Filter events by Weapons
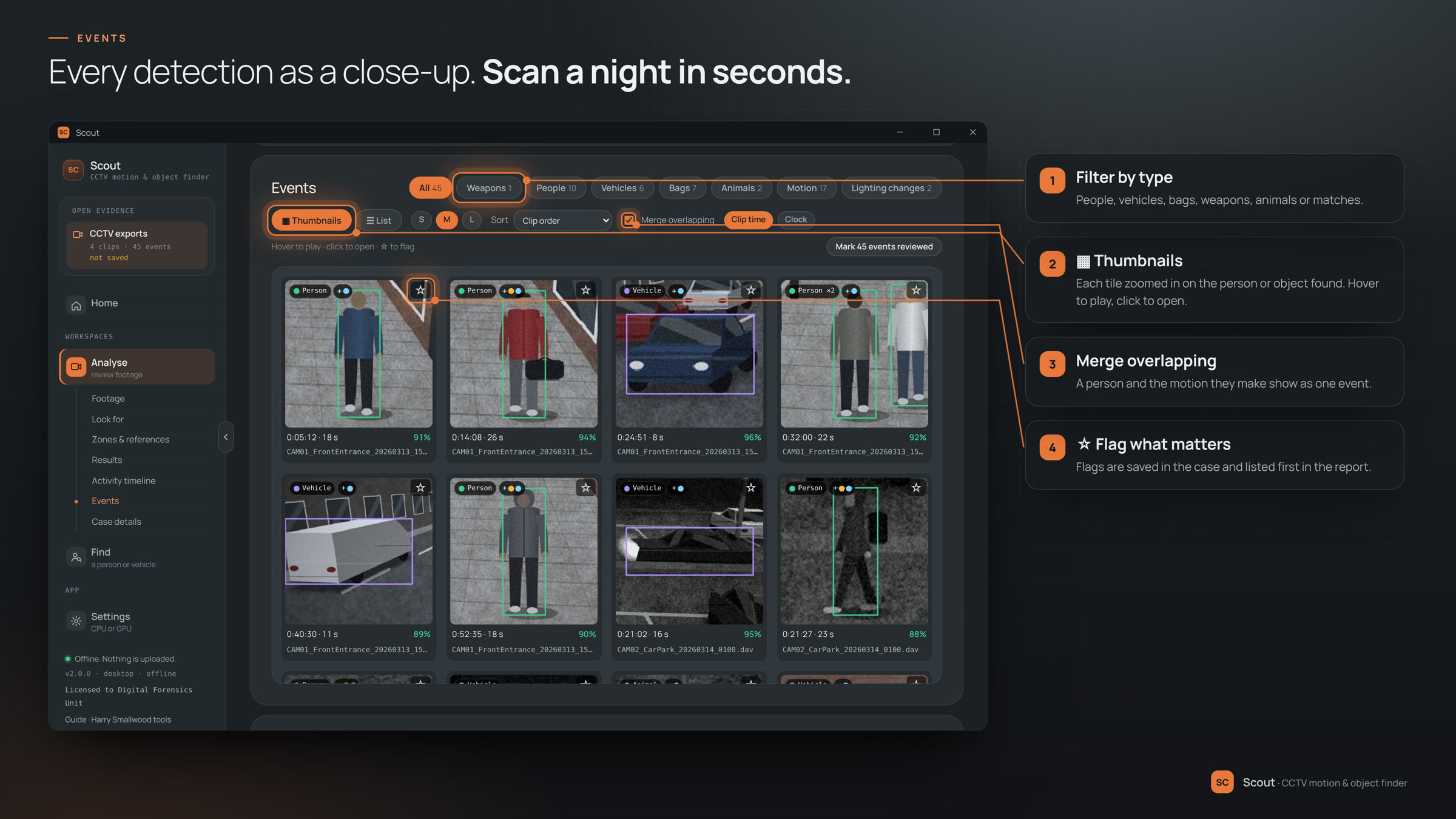This screenshot has width=1456, height=819. tap(488, 188)
